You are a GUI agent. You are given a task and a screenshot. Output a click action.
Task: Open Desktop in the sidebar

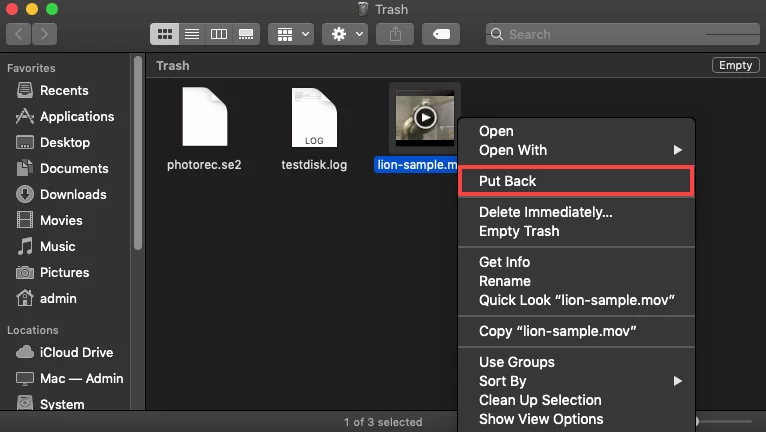tap(53, 142)
